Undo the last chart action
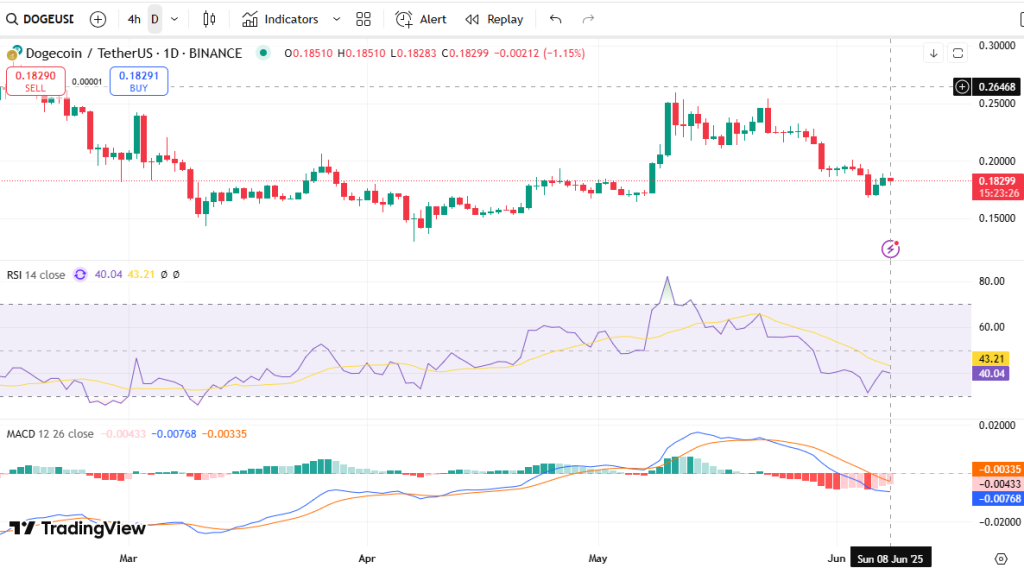Viewport: 1024px width, 568px height. click(556, 20)
